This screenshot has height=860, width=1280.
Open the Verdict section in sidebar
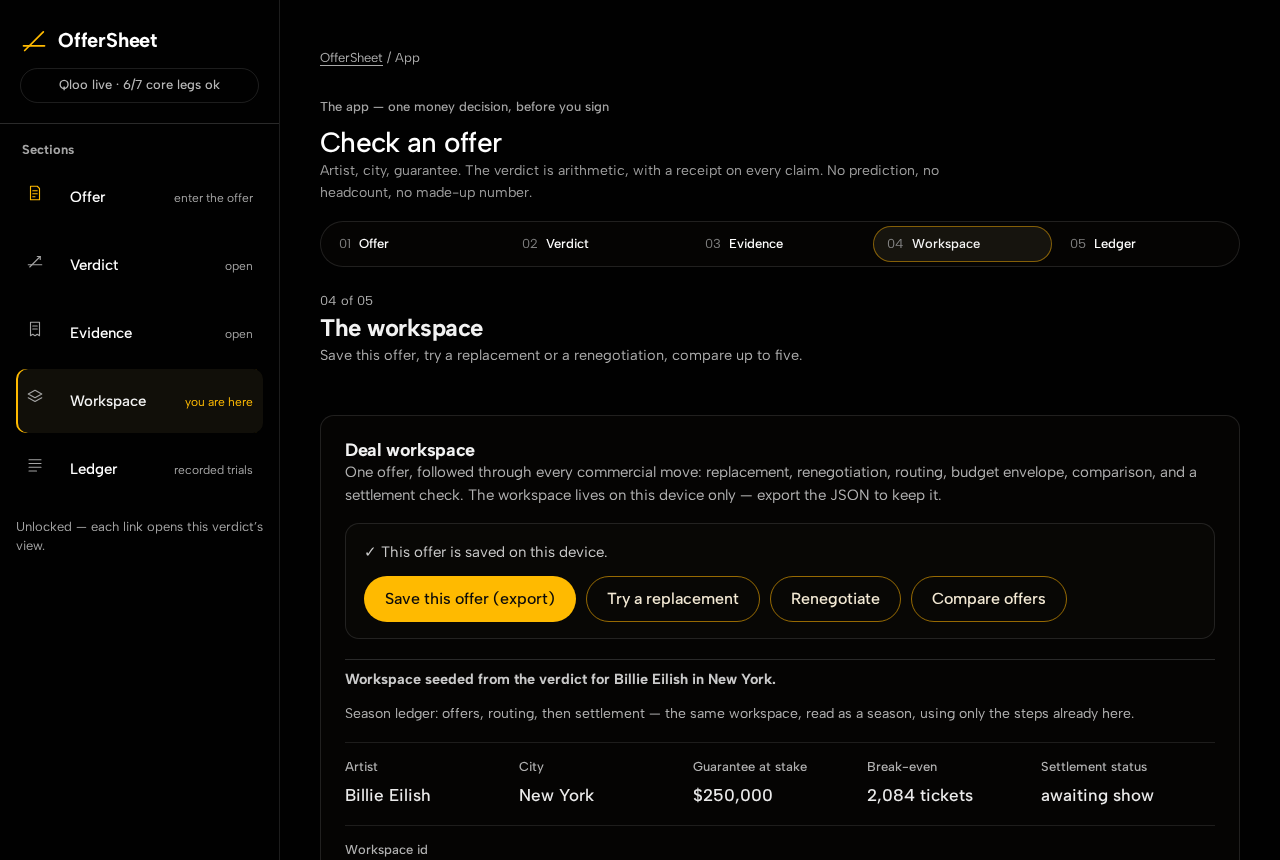tap(140, 265)
